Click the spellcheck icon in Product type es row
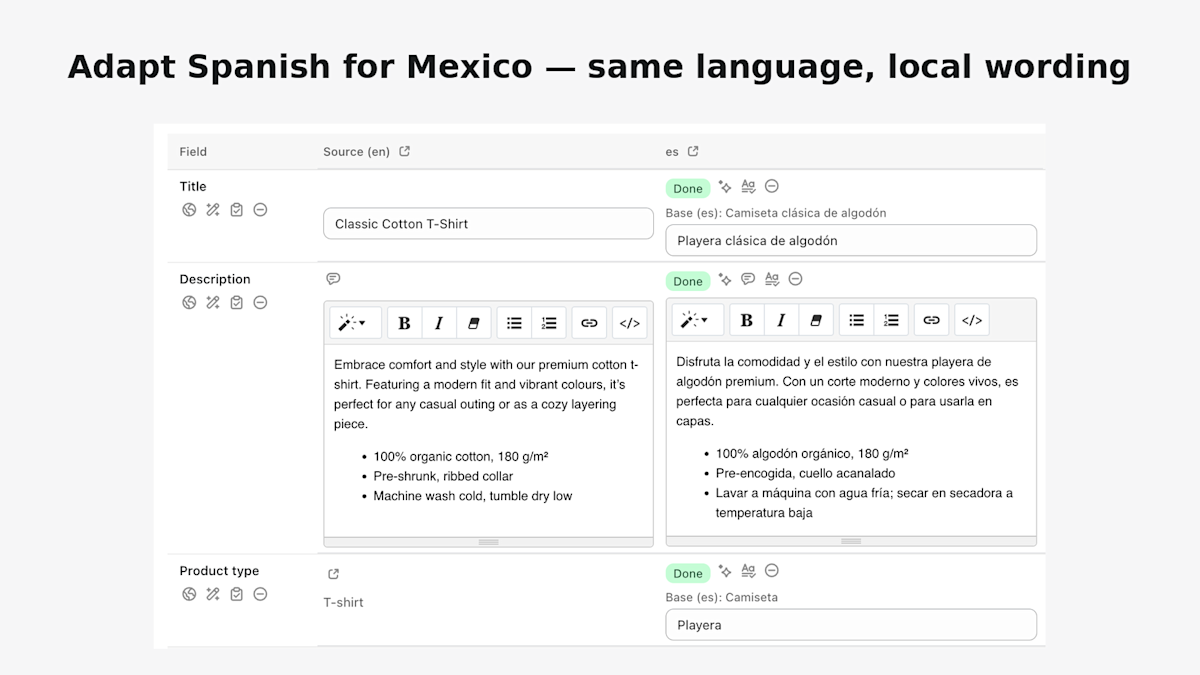This screenshot has height=675, width=1200. 748,571
